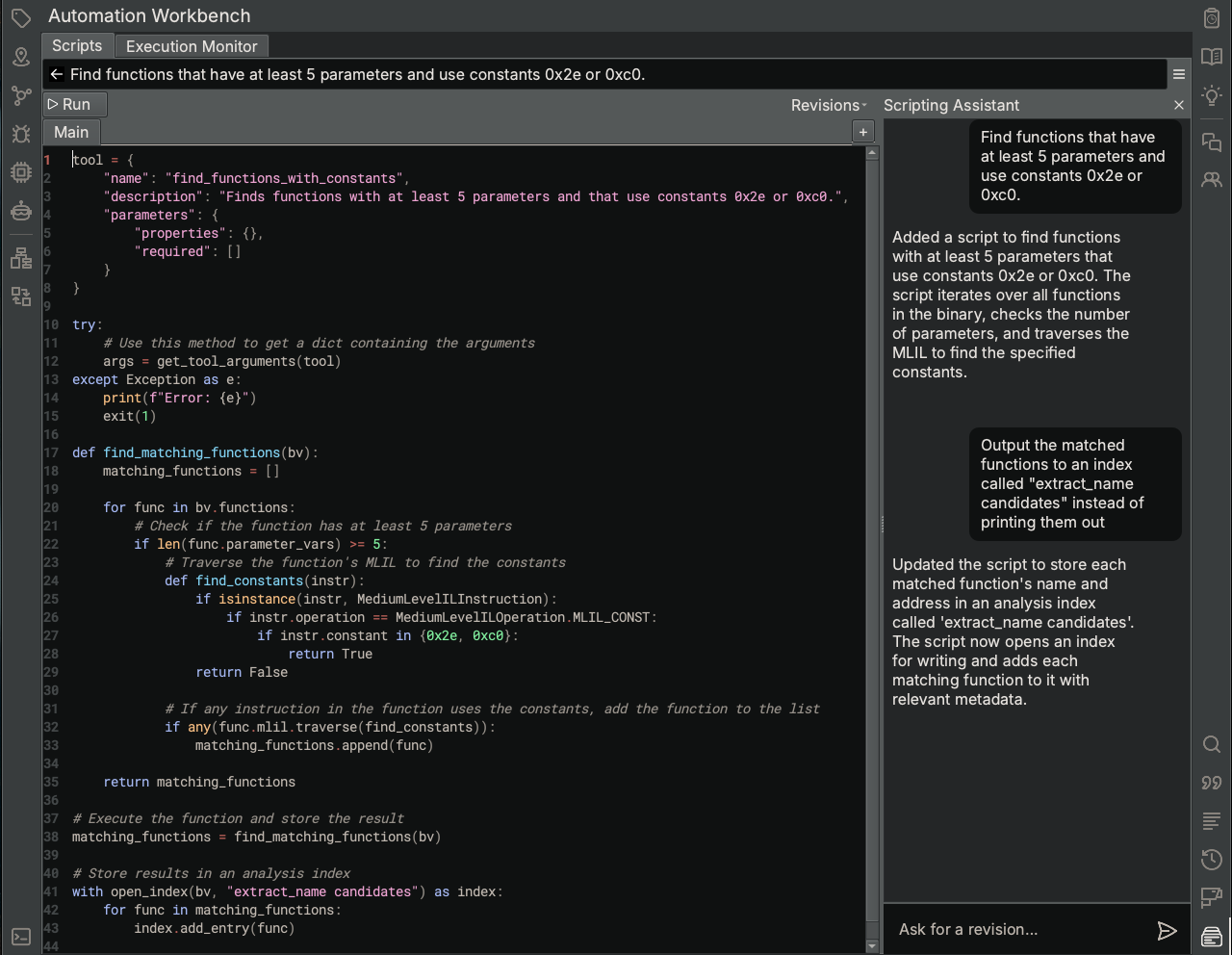Open the magnifier search sidebar icon
The image size is (1232, 955).
1212,744
